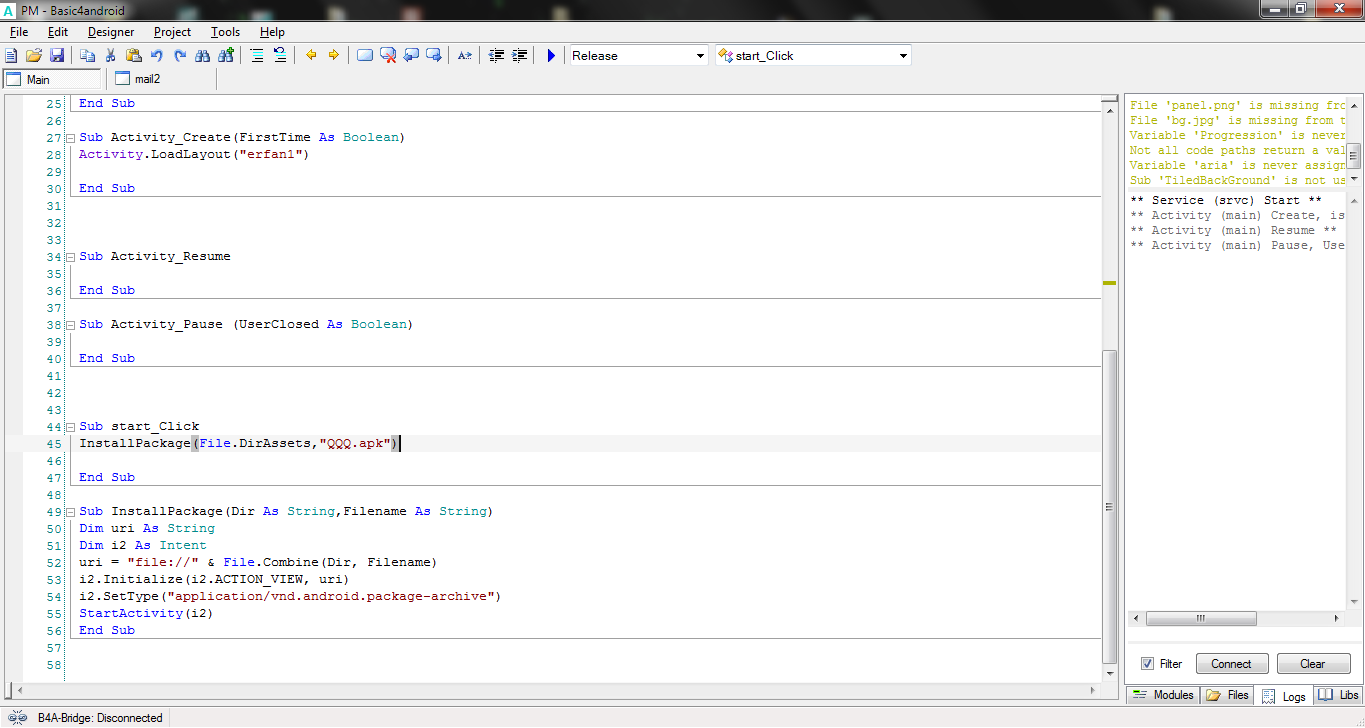Click the Save file toolbar icon
The image size is (1365, 728).
pyautogui.click(x=57, y=56)
